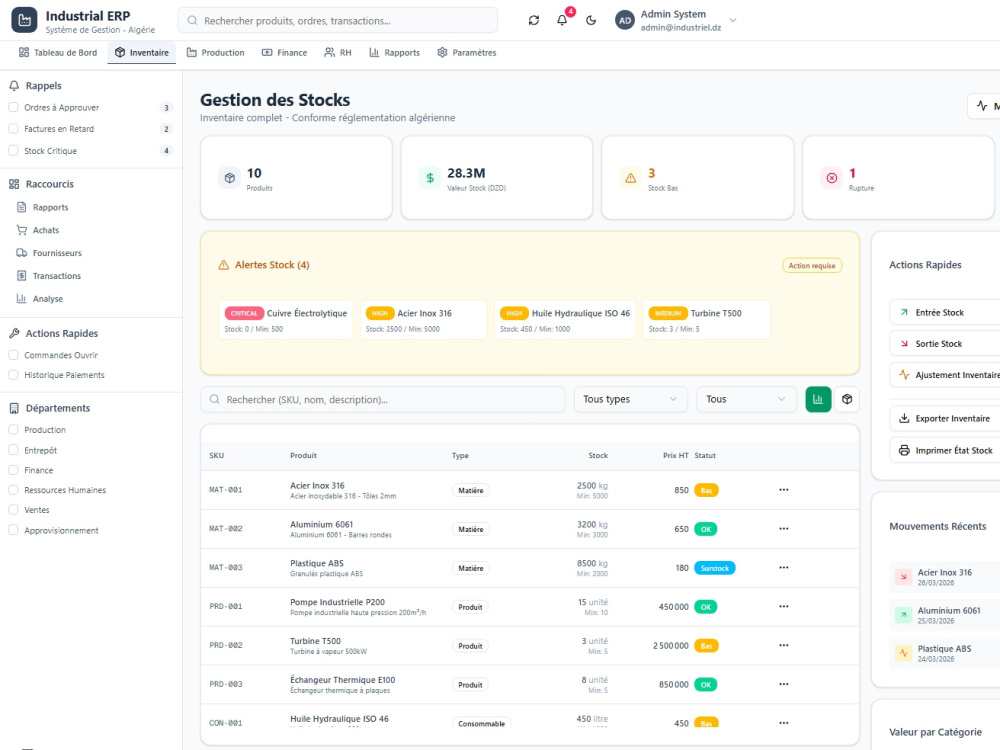Click Exporter Inventaire button
The image size is (1000, 750).
(x=945, y=418)
